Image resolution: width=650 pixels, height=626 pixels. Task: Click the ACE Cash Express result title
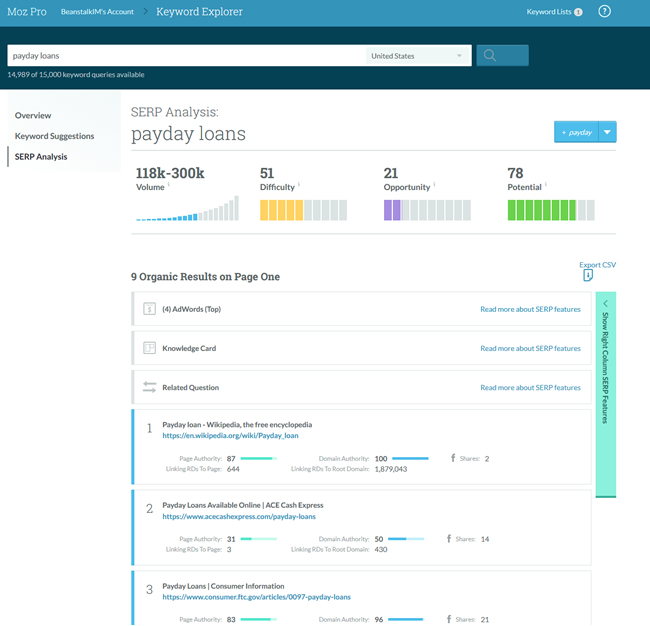click(243, 505)
